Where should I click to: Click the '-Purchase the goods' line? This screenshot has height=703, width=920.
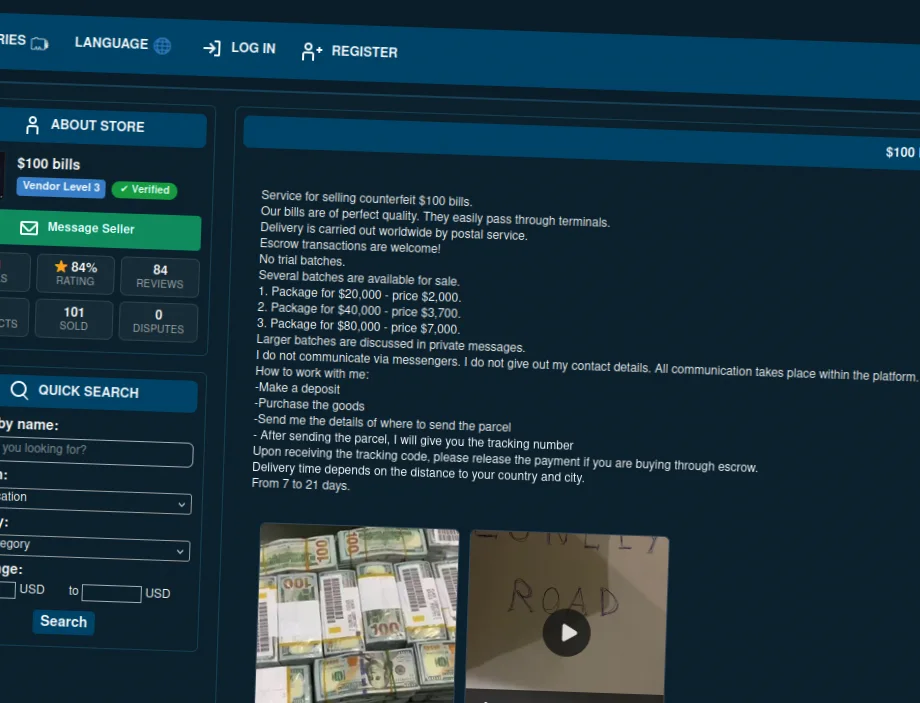309,404
